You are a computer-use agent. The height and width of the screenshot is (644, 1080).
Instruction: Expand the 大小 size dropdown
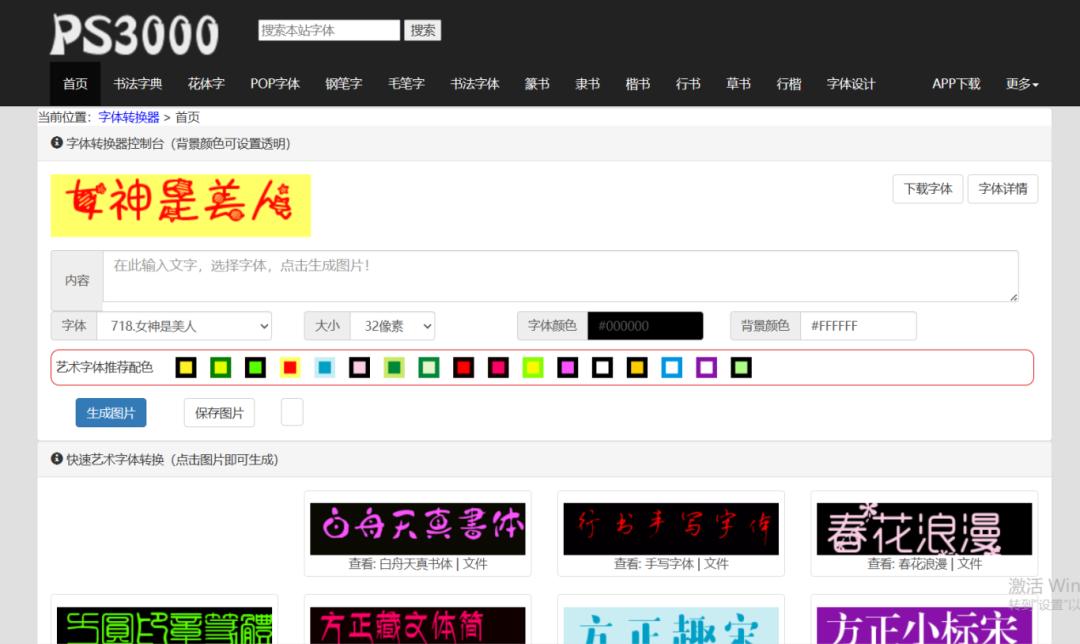(x=392, y=326)
